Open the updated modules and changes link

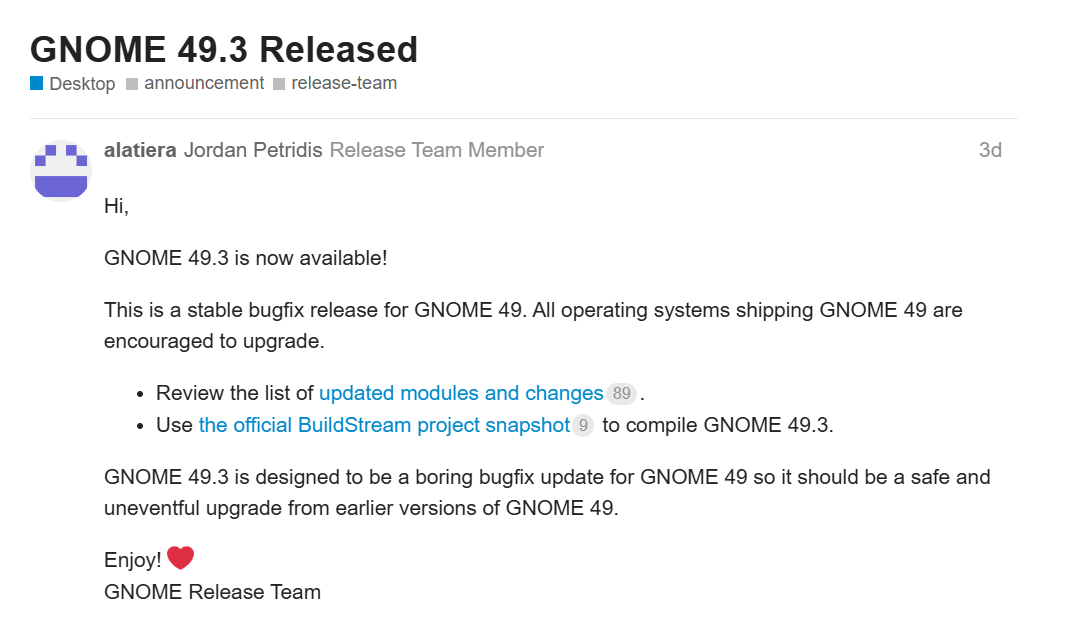point(461,393)
